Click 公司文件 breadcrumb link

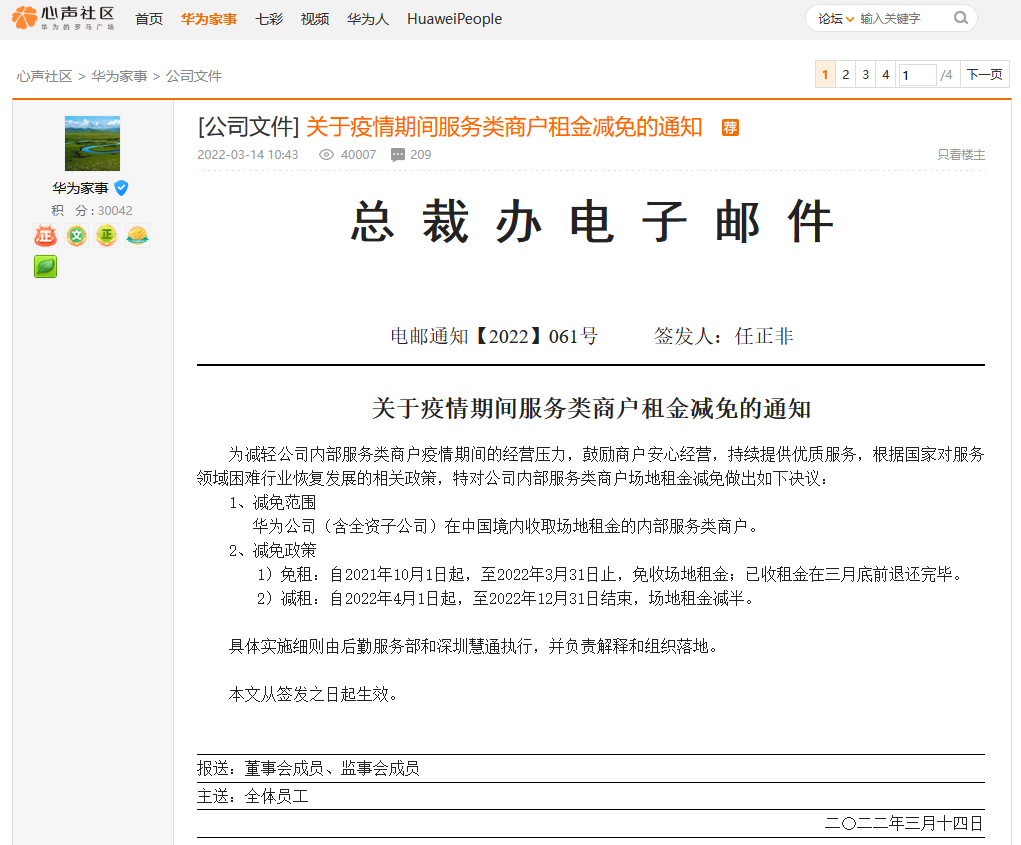coord(194,76)
